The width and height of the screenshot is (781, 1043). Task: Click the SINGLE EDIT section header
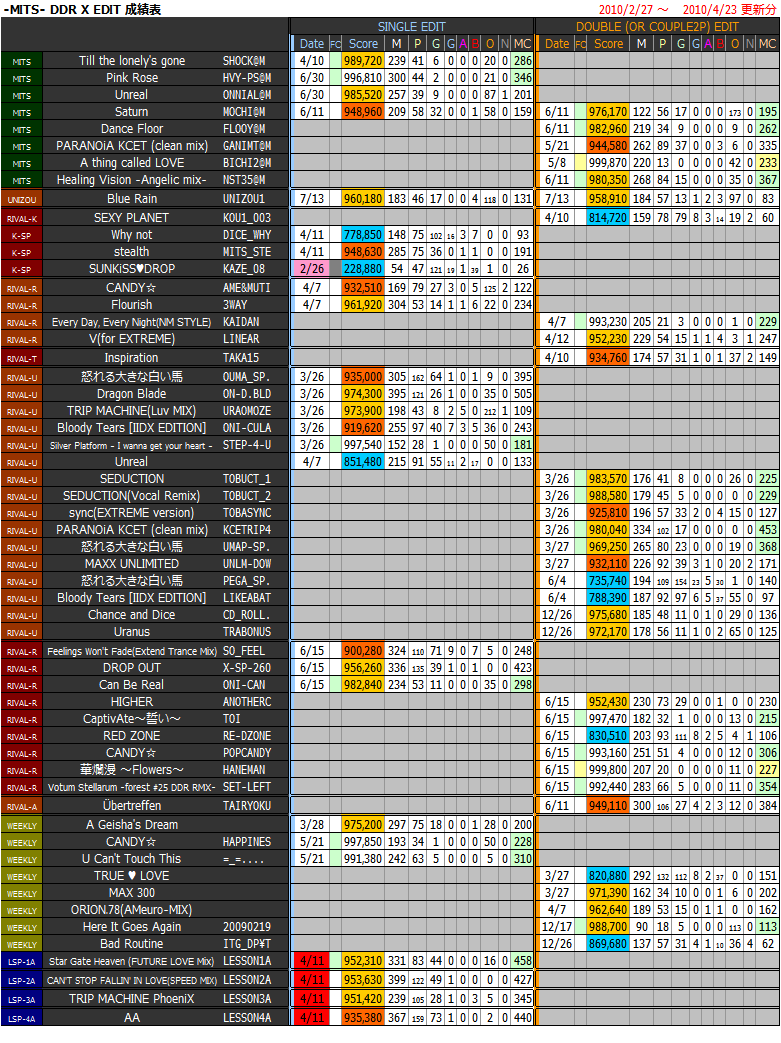411,27
